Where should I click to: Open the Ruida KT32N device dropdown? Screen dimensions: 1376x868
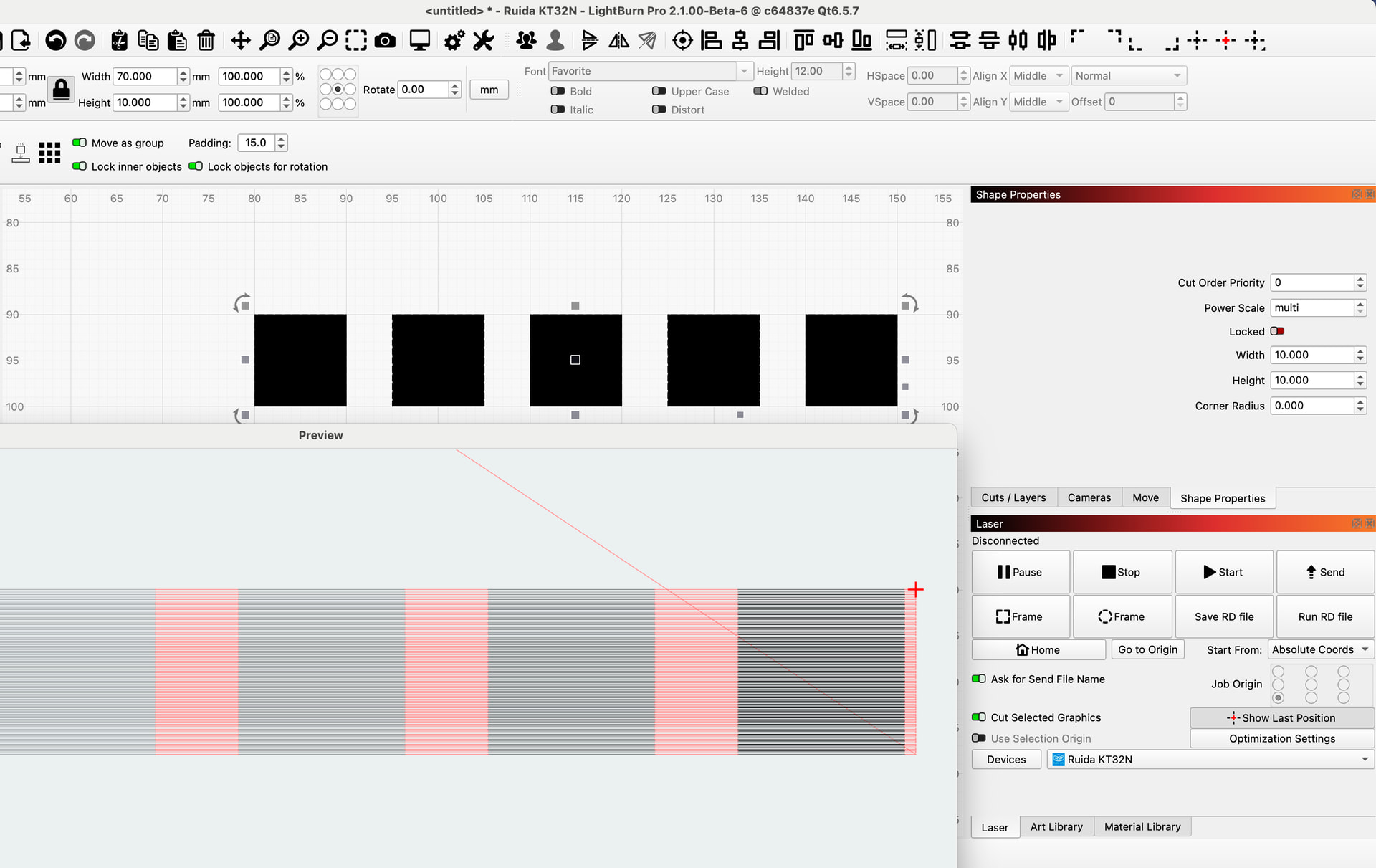coord(1210,759)
